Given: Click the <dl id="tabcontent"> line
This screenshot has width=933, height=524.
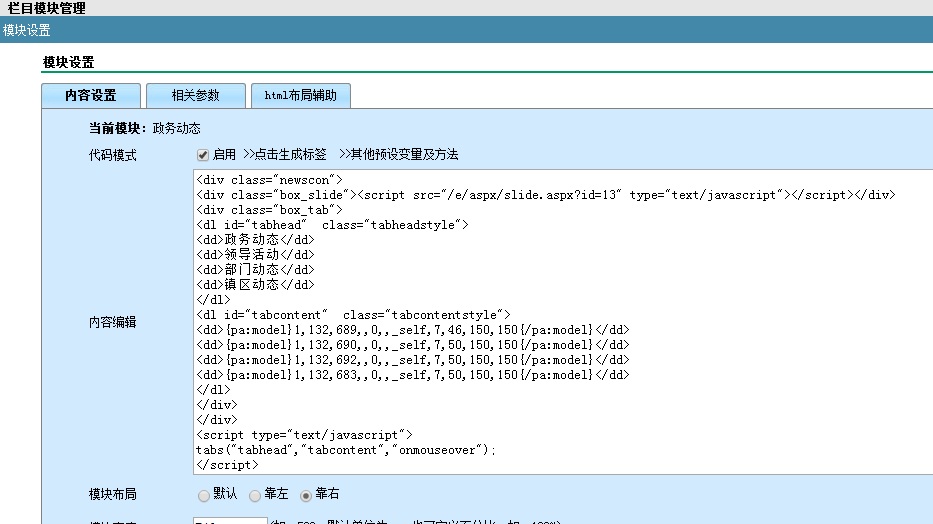Looking at the screenshot, I should pyautogui.click(x=353, y=315).
